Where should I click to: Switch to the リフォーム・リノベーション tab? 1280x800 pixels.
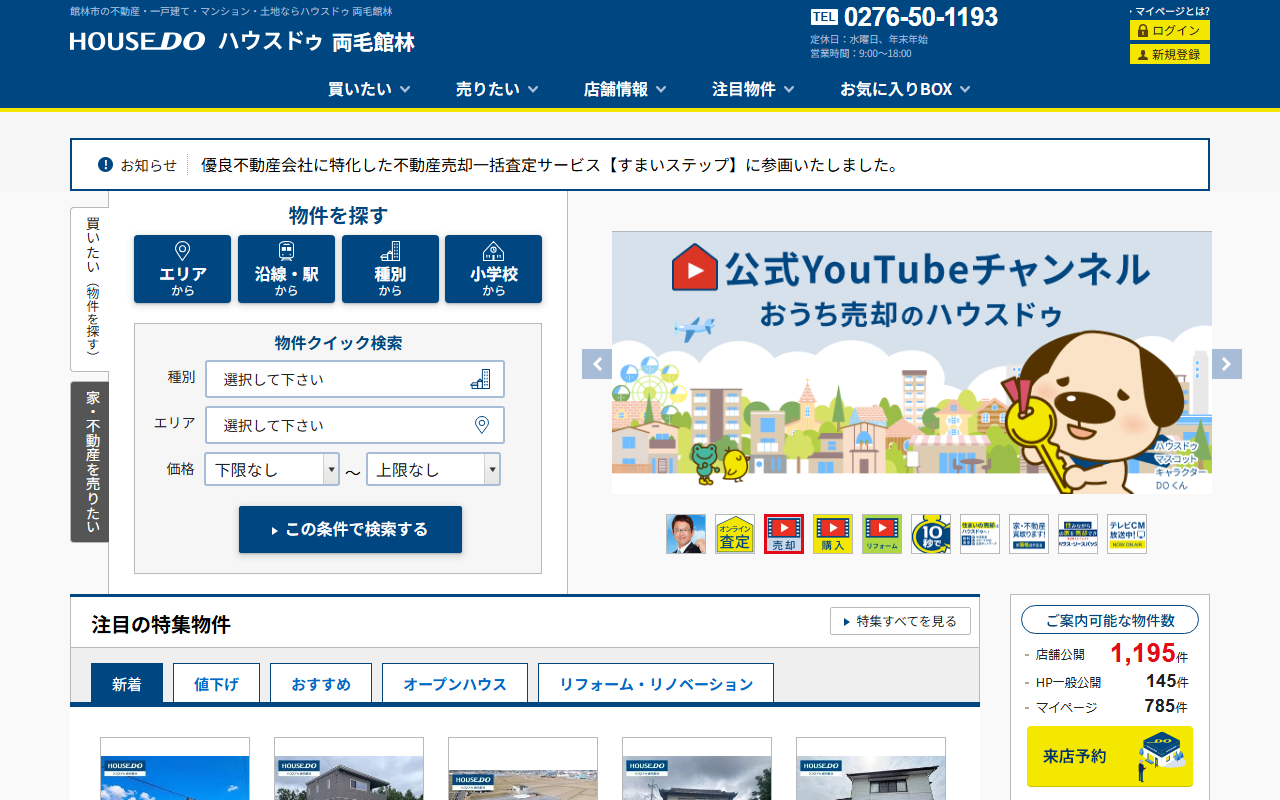[x=656, y=684]
